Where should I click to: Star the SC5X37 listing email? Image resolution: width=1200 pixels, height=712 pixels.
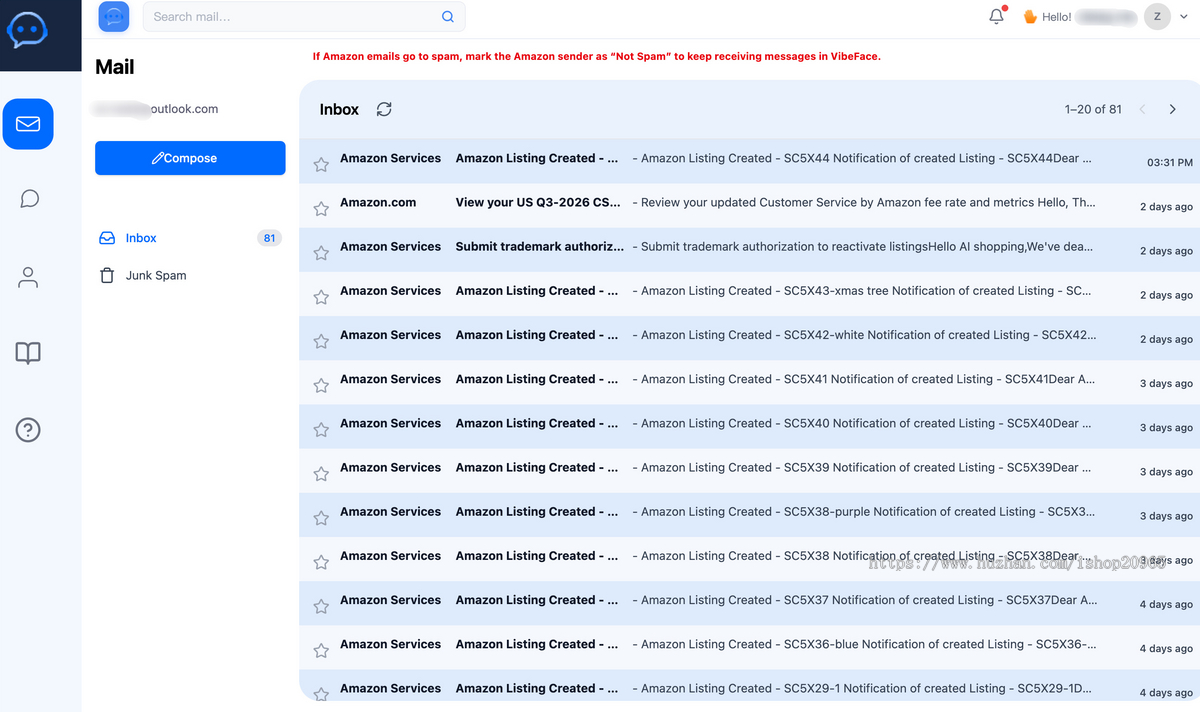321,606
